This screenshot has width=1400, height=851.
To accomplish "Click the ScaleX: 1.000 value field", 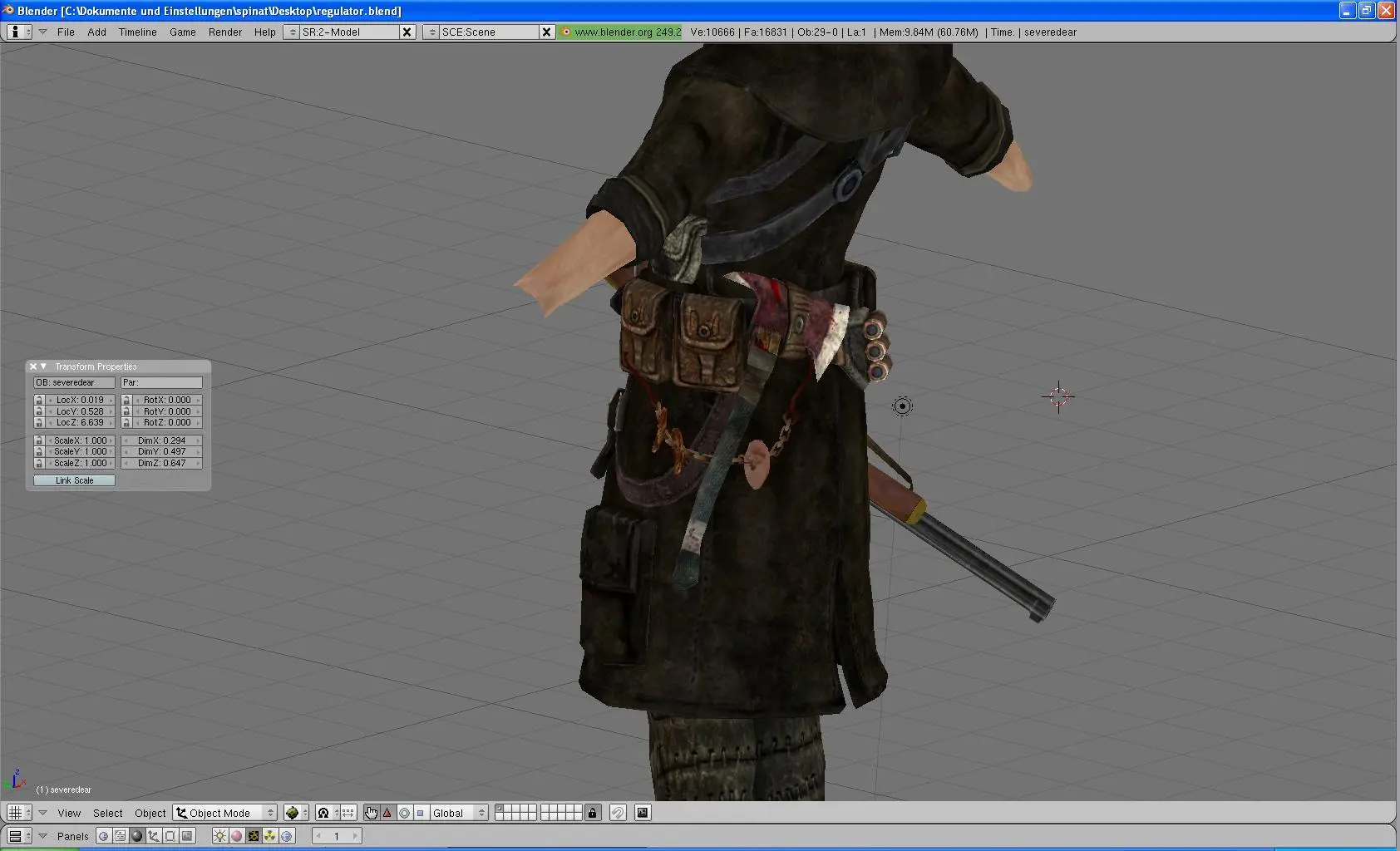I will [80, 440].
